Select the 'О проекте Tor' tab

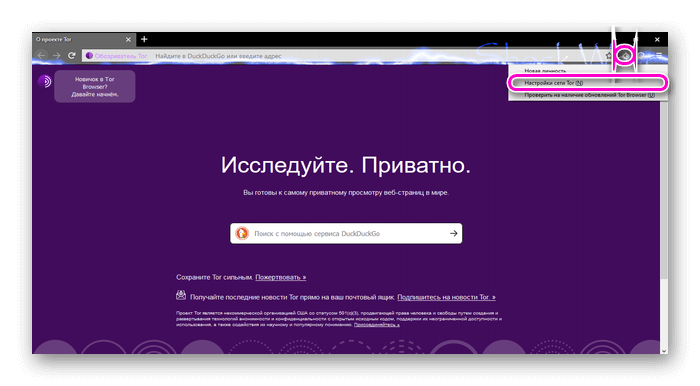click(83, 40)
